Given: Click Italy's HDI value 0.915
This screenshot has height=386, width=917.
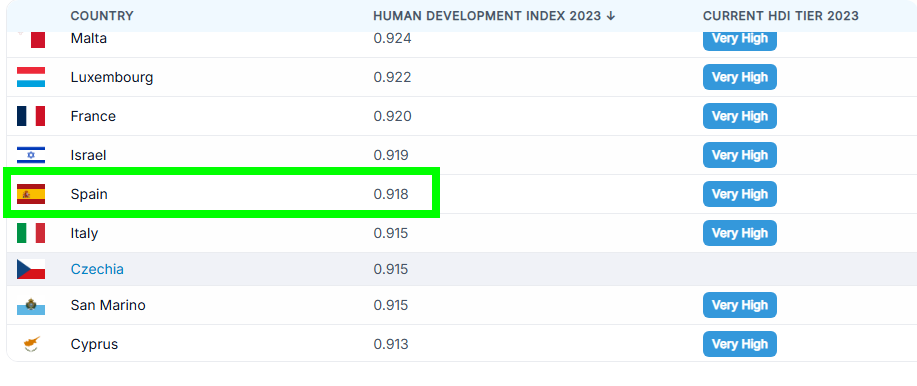Looking at the screenshot, I should (391, 233).
